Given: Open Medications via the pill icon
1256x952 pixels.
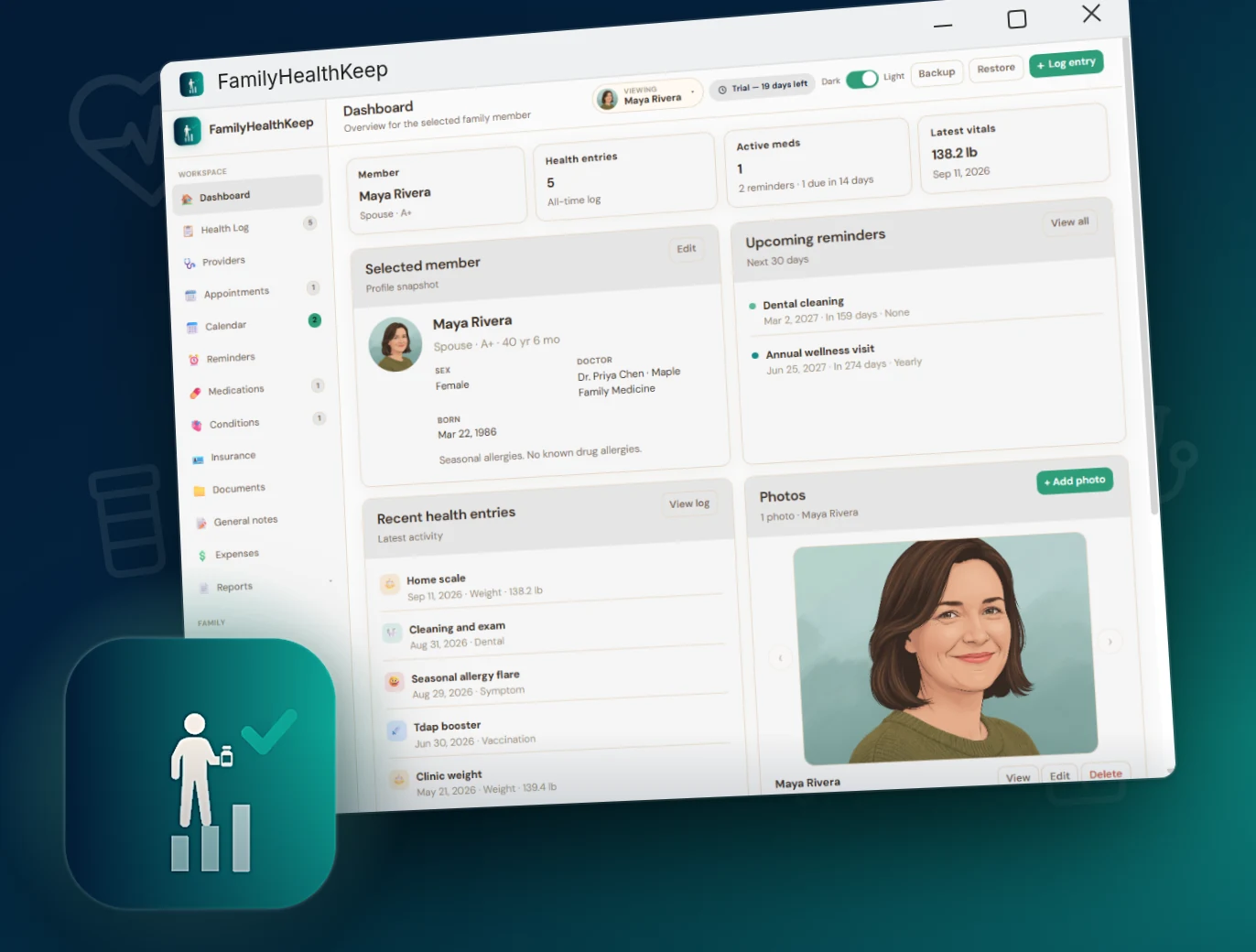Looking at the screenshot, I should (195, 393).
